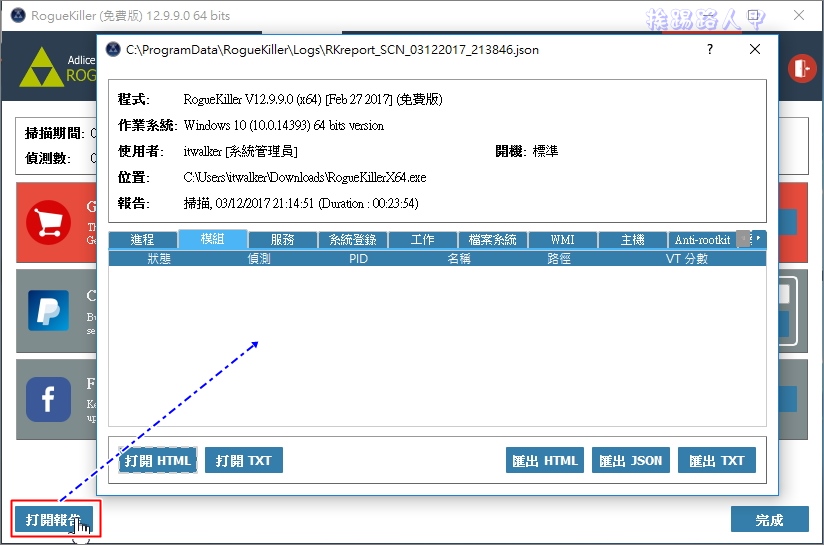
Task: Click the red shopping cart icon
Action: [48, 222]
